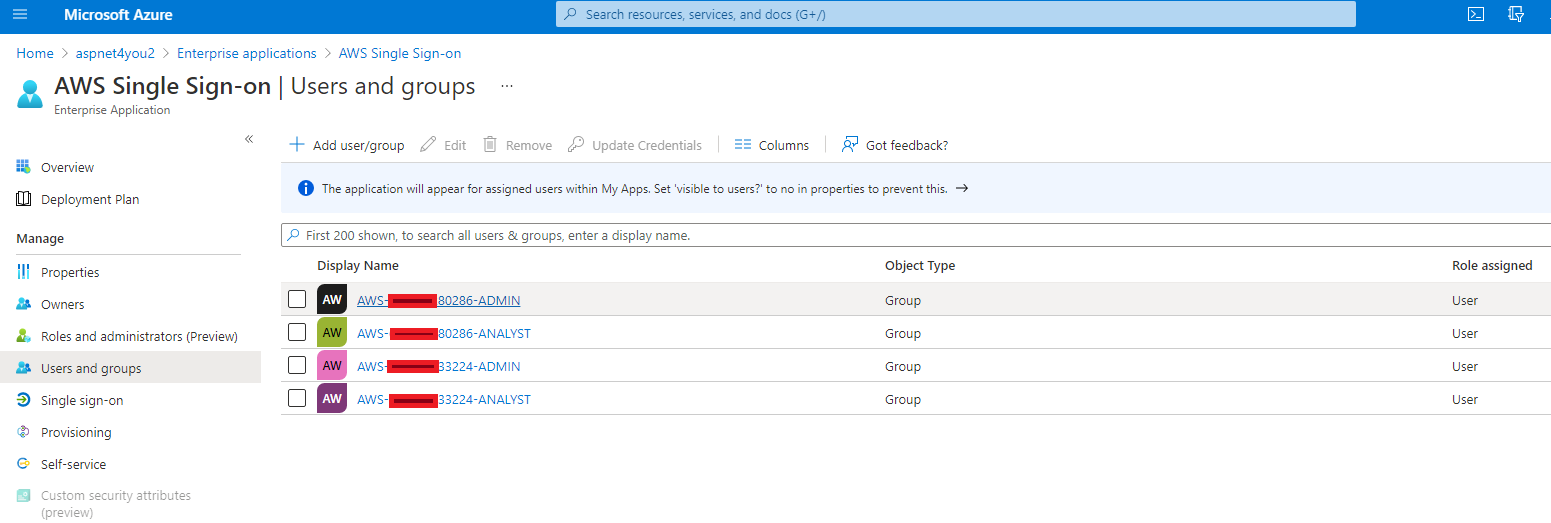This screenshot has height=523, width=1551.
Task: Click the Got feedback? button label
Action: pos(907,145)
